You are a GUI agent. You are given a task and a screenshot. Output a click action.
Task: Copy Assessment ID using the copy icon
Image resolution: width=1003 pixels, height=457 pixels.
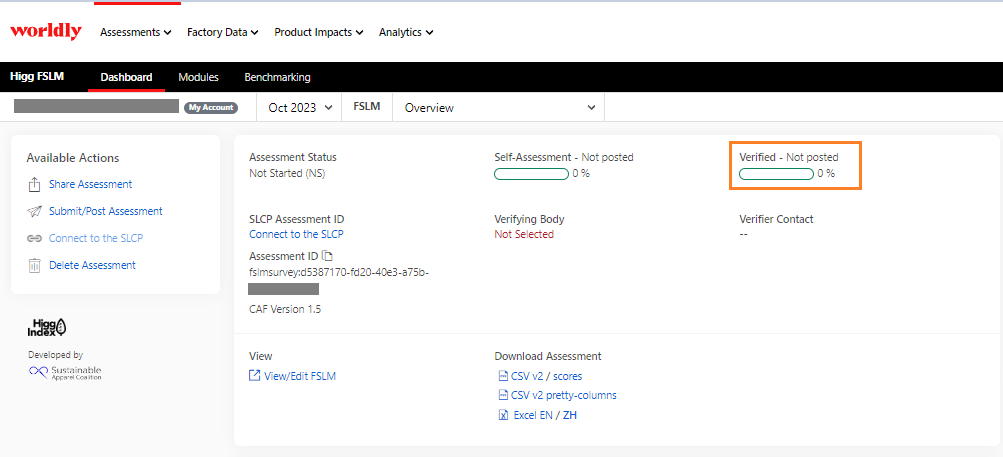[326, 256]
